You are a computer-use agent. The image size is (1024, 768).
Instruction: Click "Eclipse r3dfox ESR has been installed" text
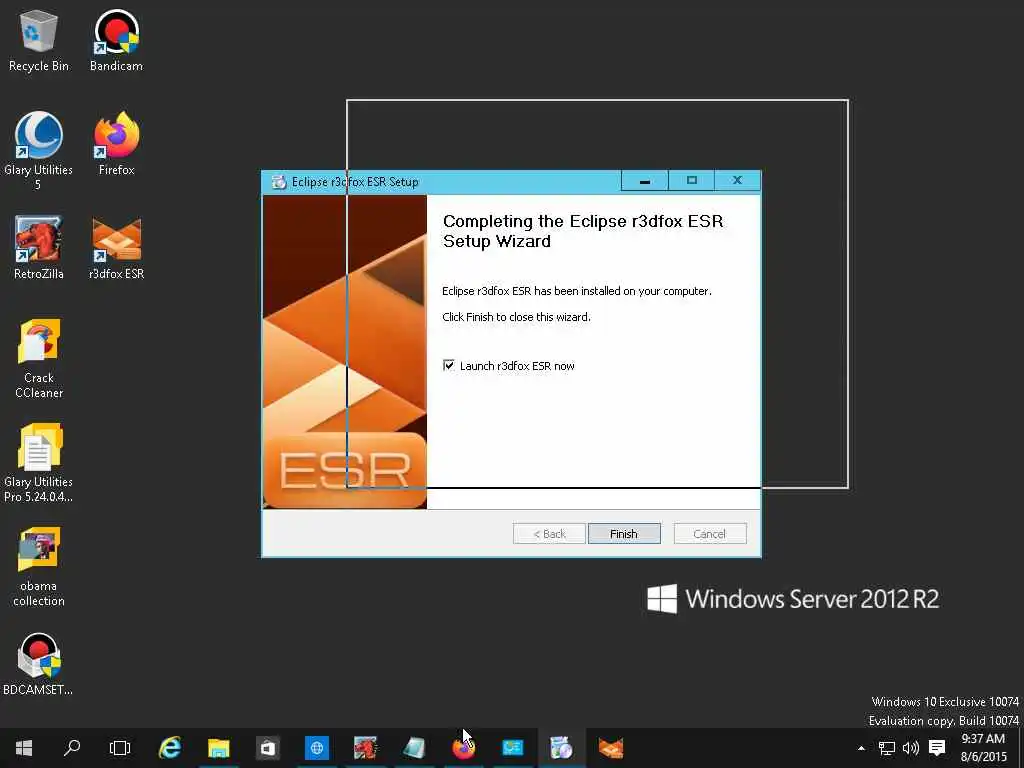click(x=577, y=291)
